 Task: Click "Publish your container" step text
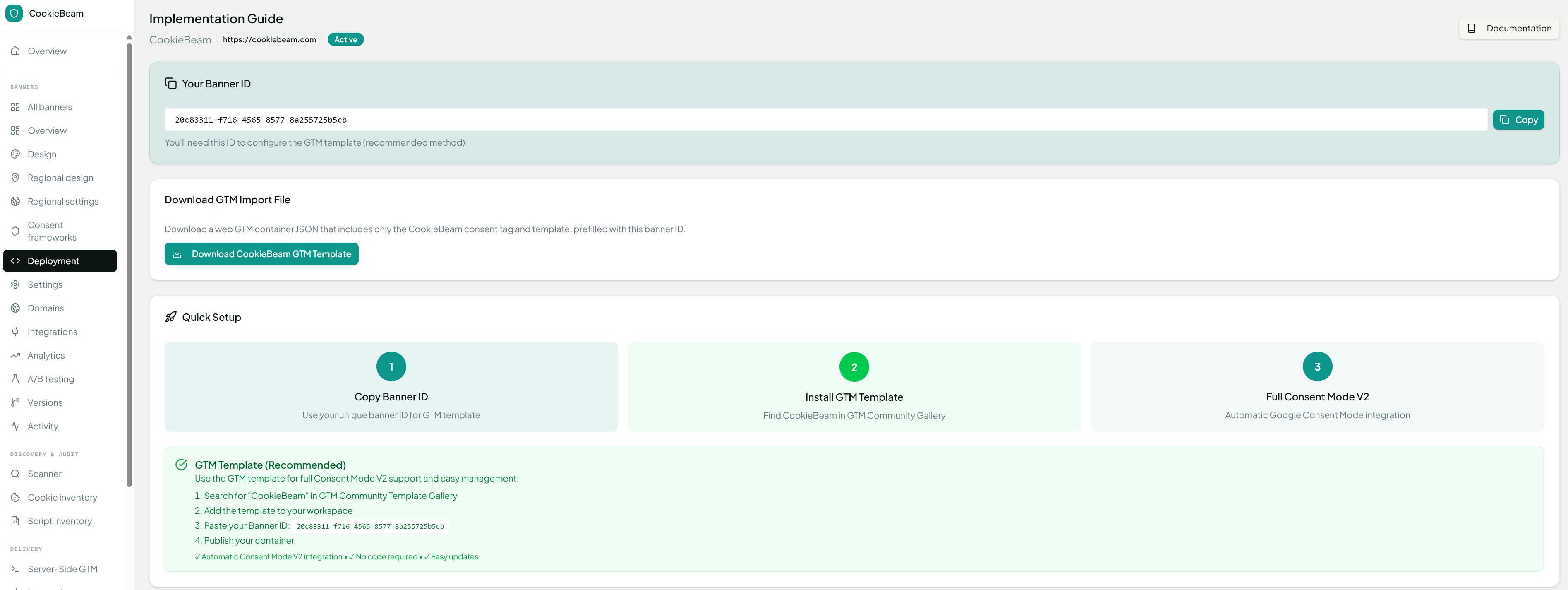(x=249, y=541)
